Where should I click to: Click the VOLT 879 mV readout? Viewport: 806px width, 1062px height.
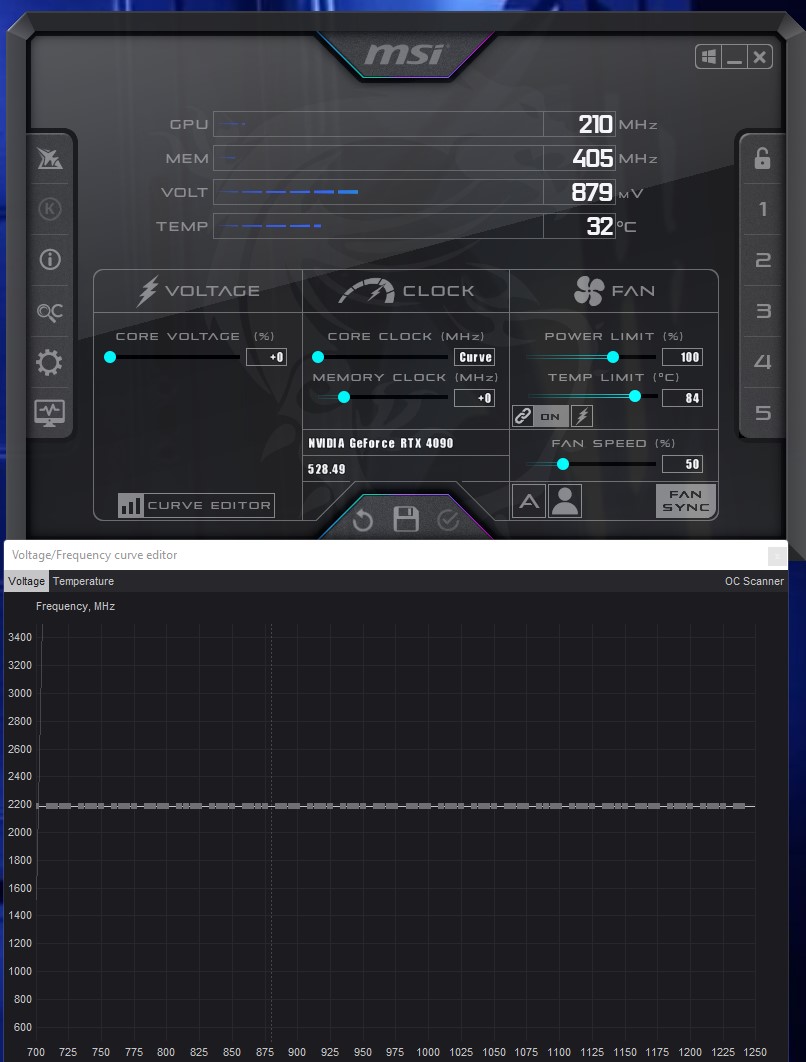579,192
